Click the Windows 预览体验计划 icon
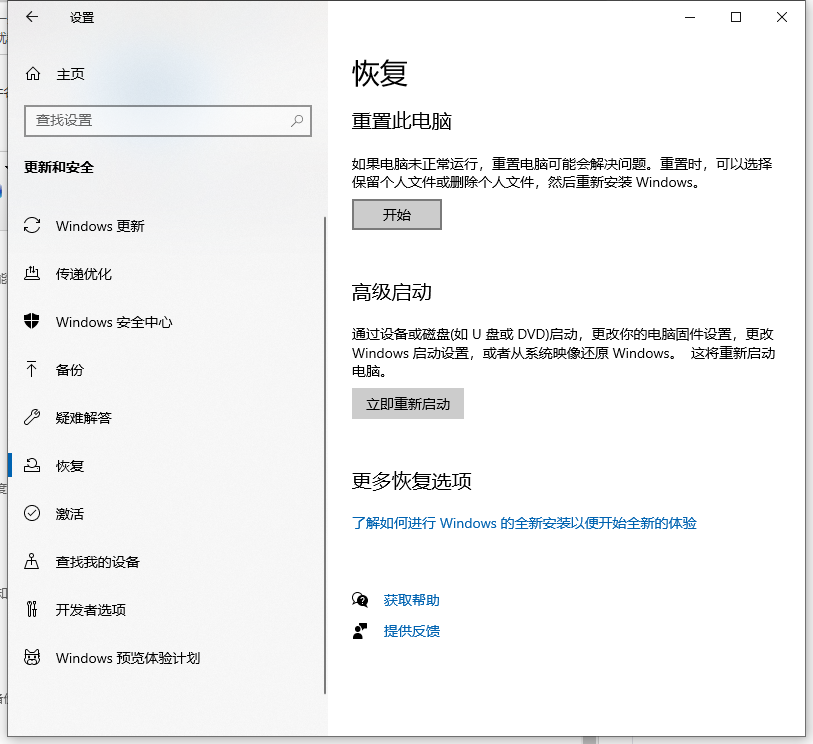 point(33,658)
